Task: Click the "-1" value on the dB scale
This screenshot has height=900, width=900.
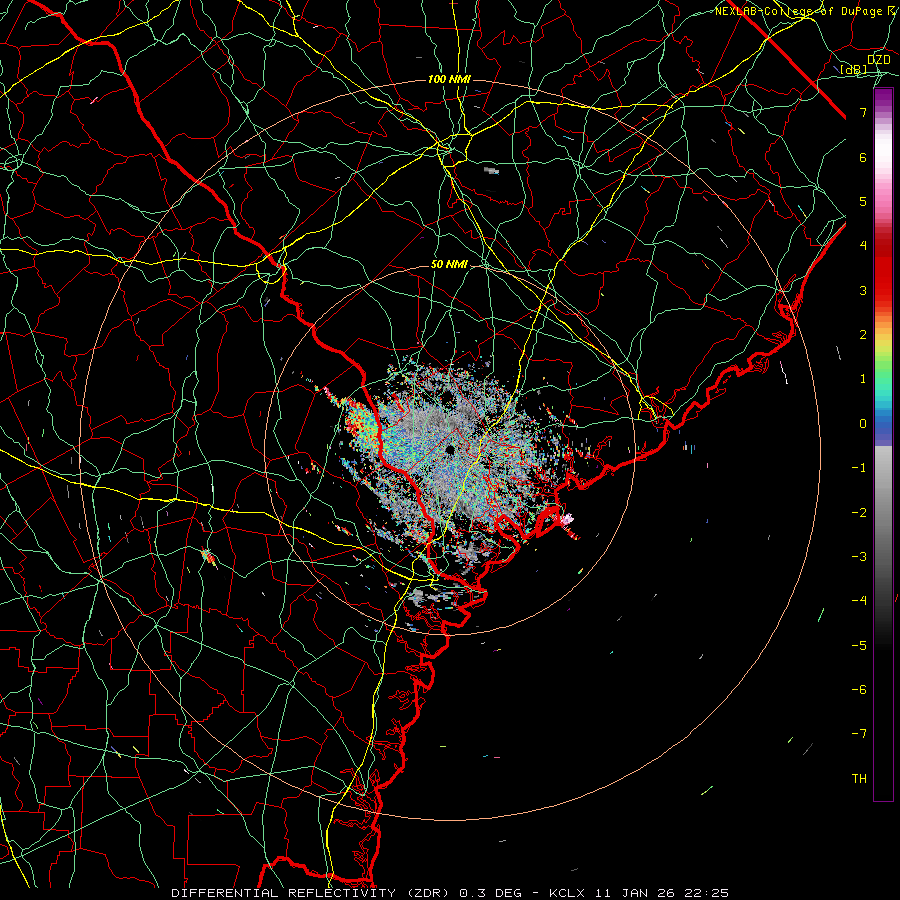Action: (859, 468)
